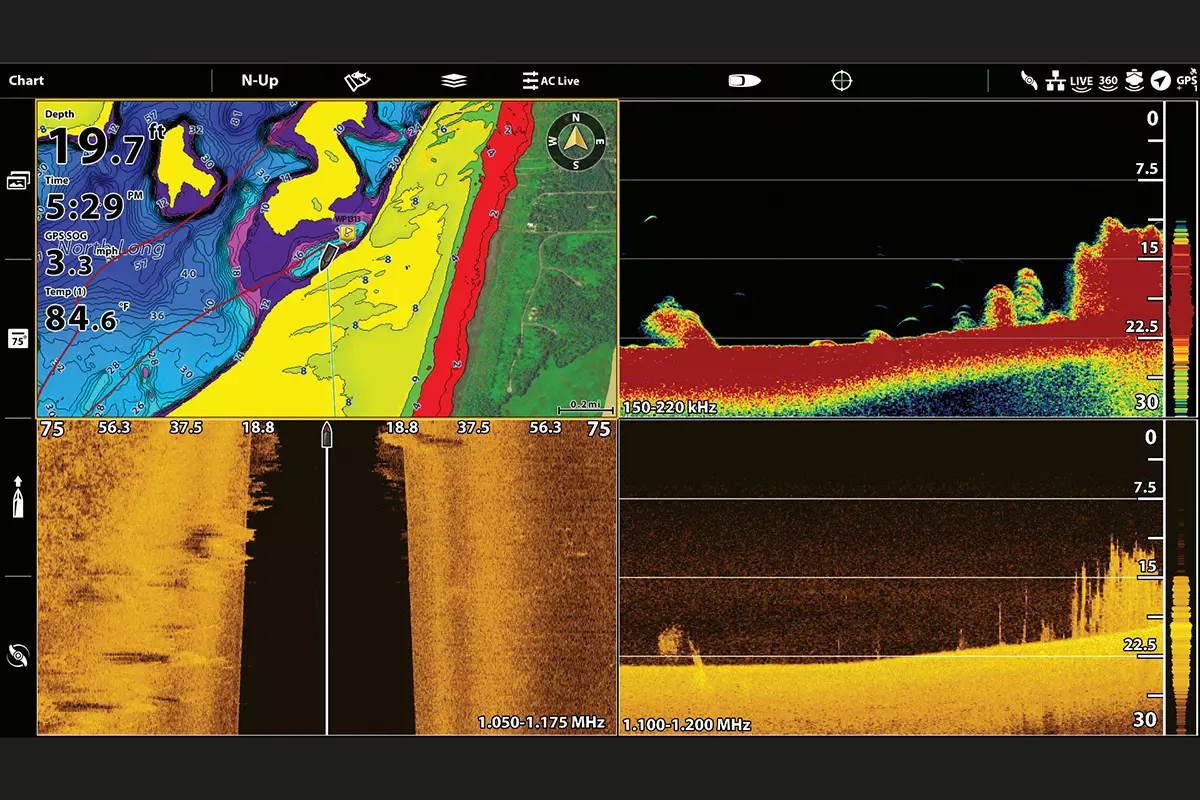
Task: Open the chart layers icon
Action: click(453, 81)
